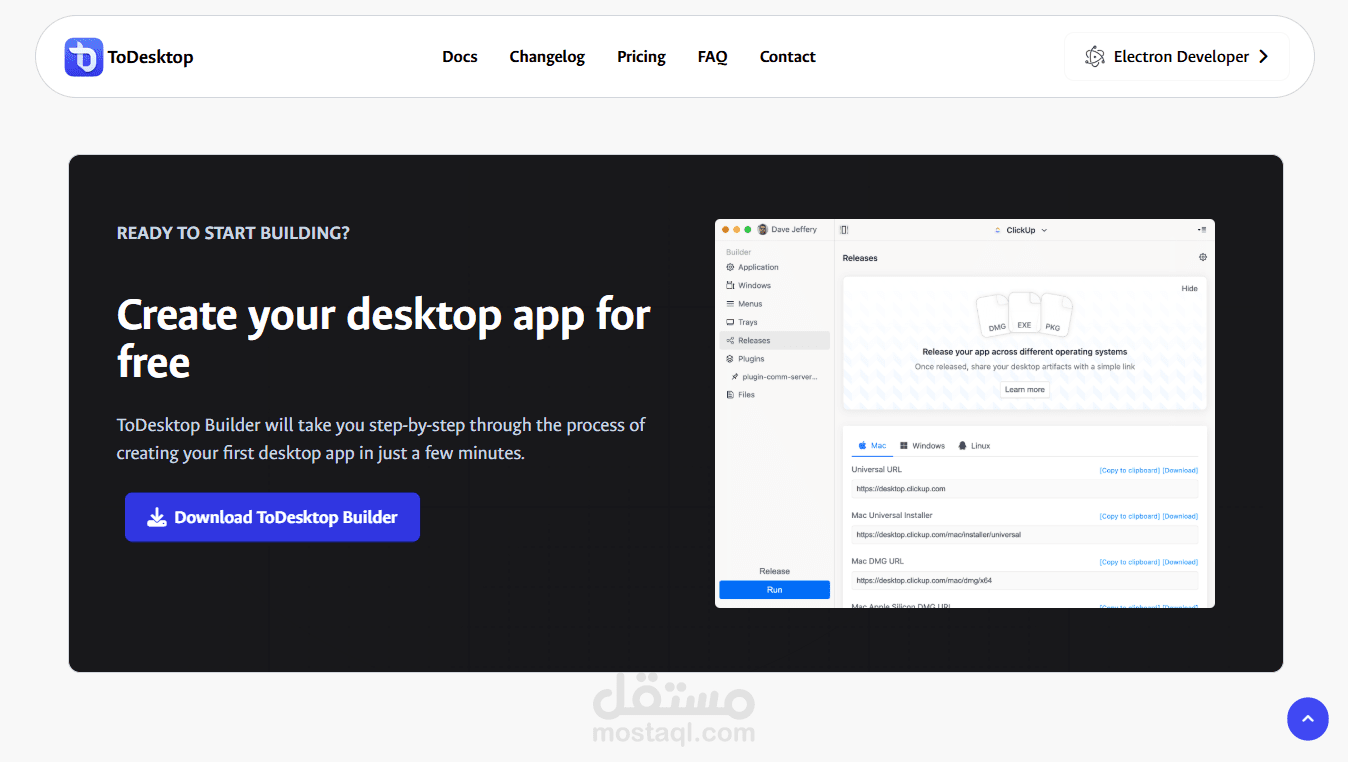Click the DMG file icon
The height and width of the screenshot is (762, 1348).
995,316
